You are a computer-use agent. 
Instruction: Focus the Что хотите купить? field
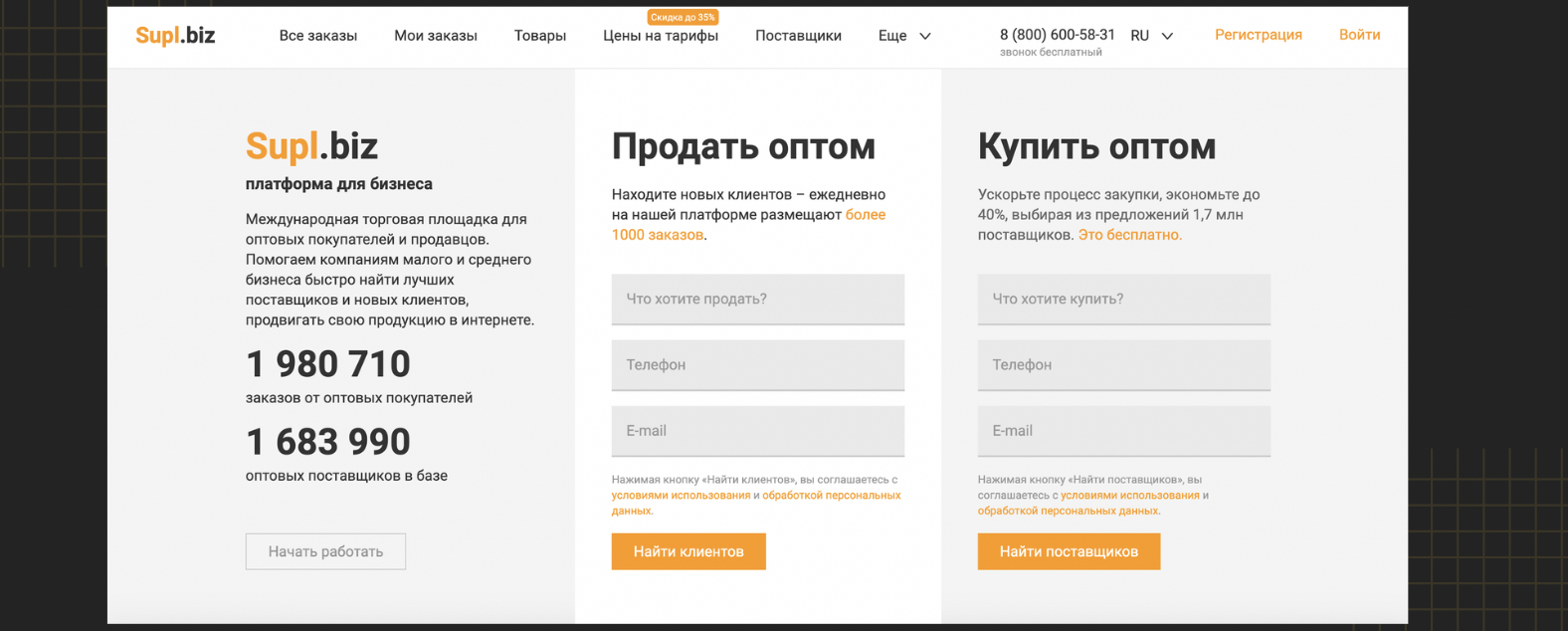(x=1124, y=300)
